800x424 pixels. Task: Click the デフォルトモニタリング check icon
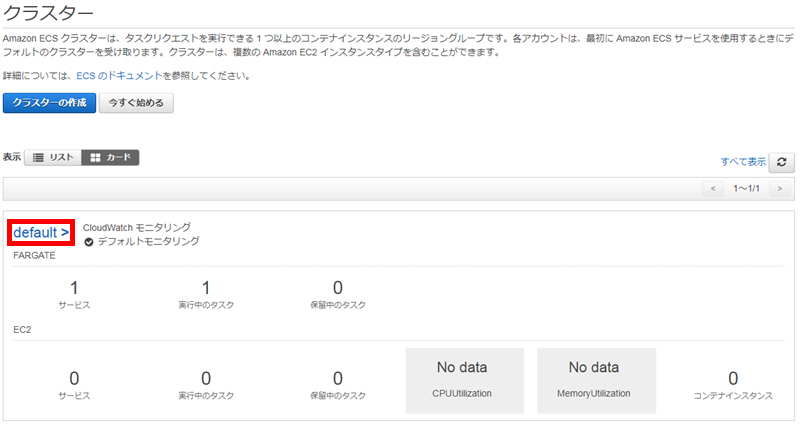(89, 242)
